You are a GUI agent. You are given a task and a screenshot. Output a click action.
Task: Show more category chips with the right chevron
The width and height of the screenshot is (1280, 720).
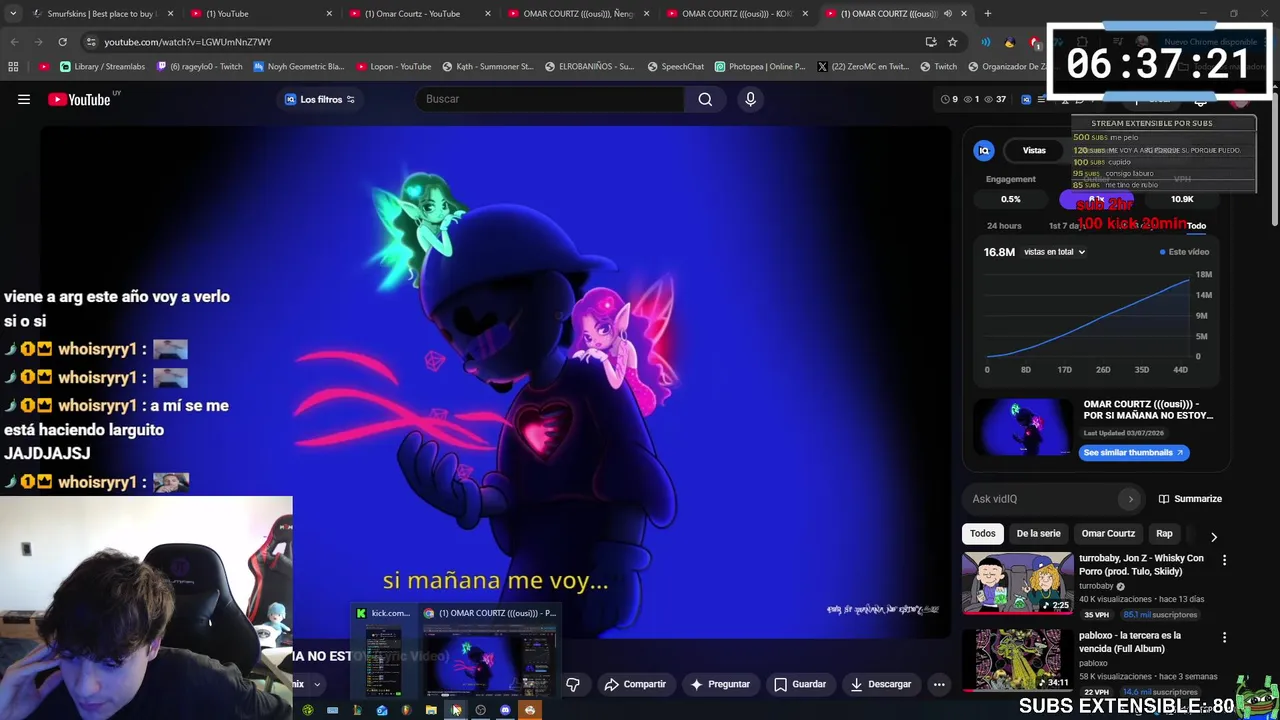coord(1214,537)
